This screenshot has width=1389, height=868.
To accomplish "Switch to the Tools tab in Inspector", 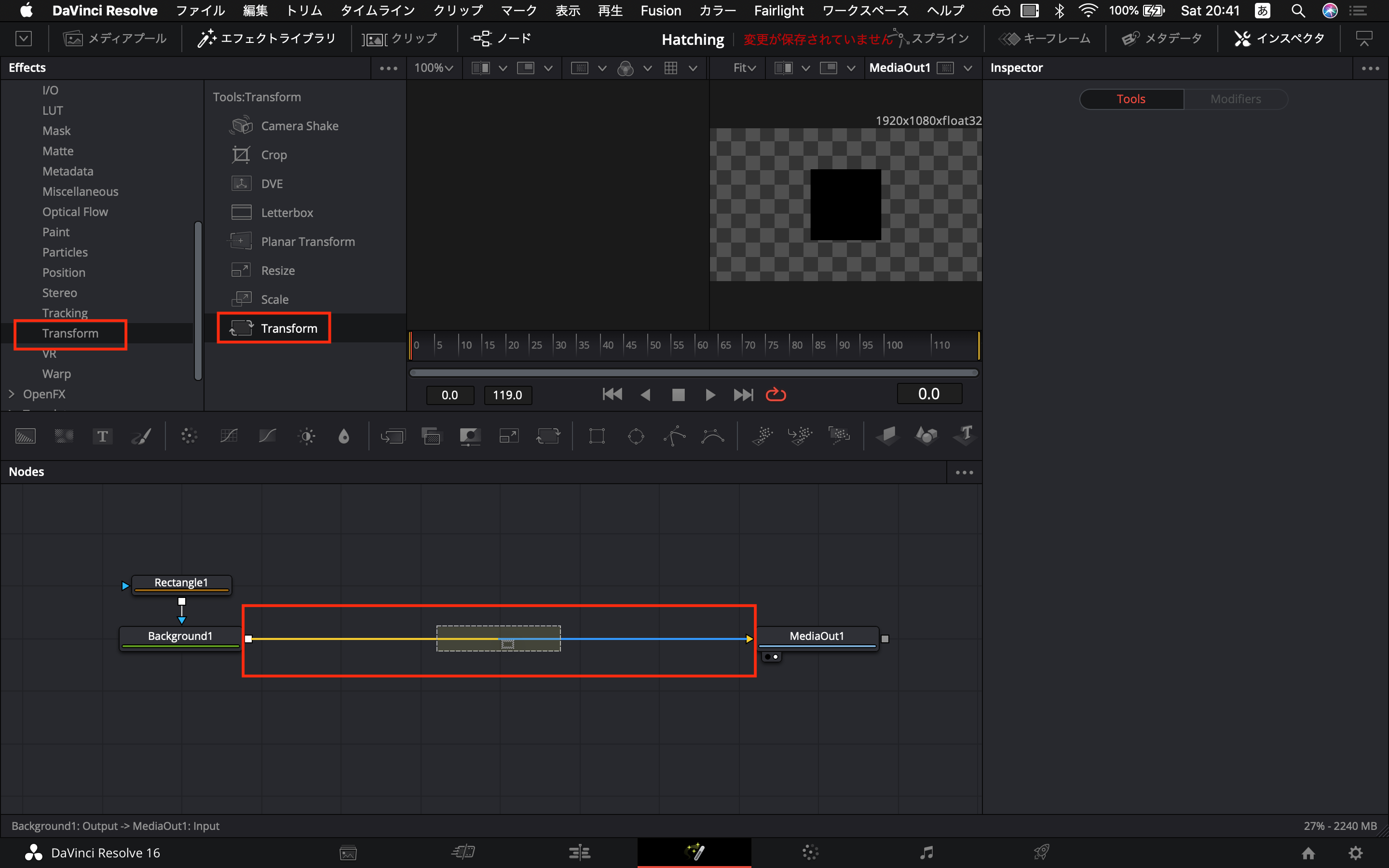I will coord(1131,99).
